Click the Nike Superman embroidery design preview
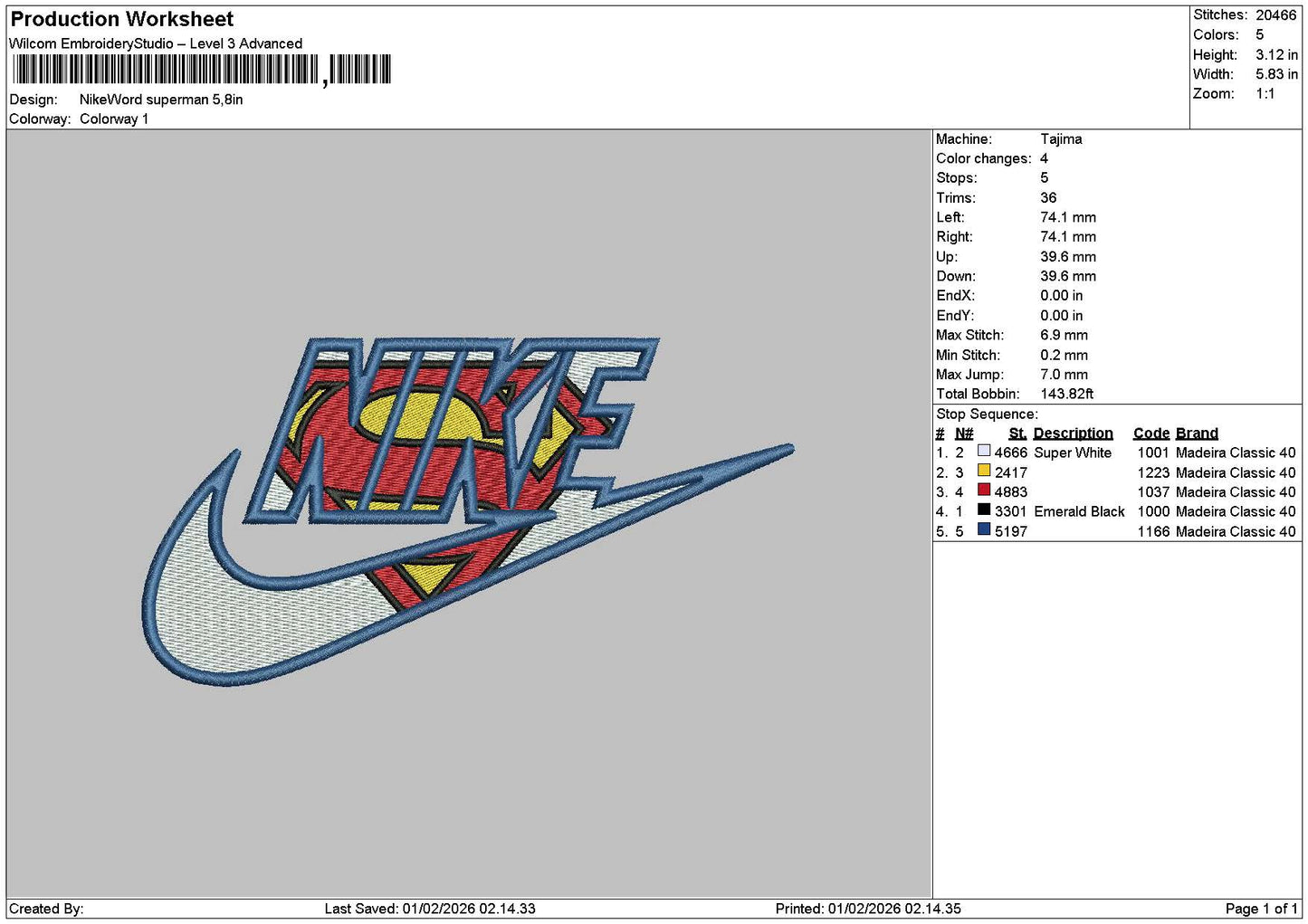 (x=468, y=511)
